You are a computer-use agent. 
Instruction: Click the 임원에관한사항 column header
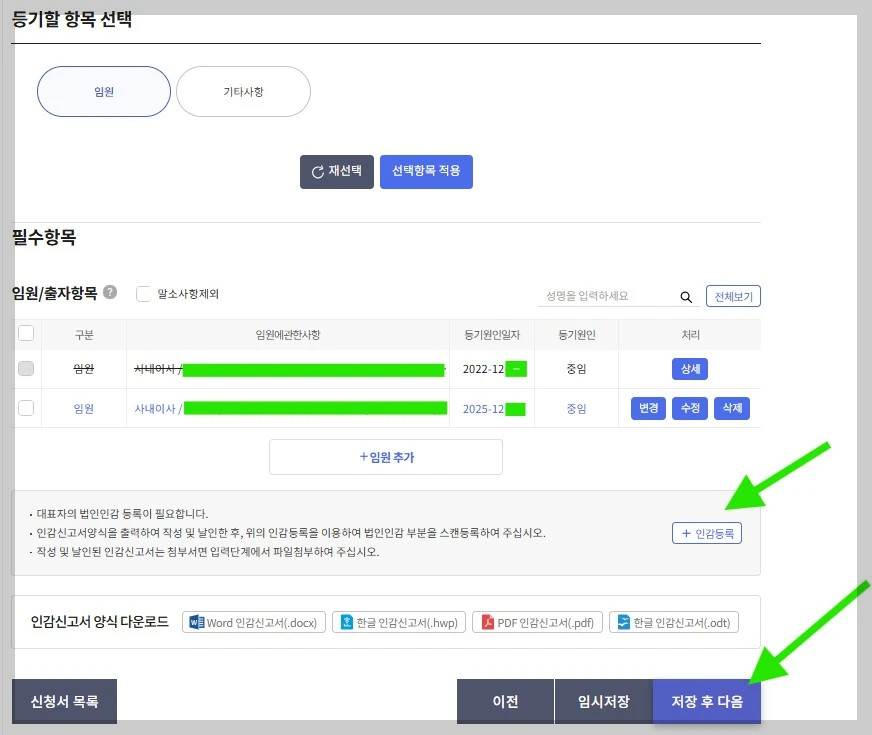click(288, 335)
